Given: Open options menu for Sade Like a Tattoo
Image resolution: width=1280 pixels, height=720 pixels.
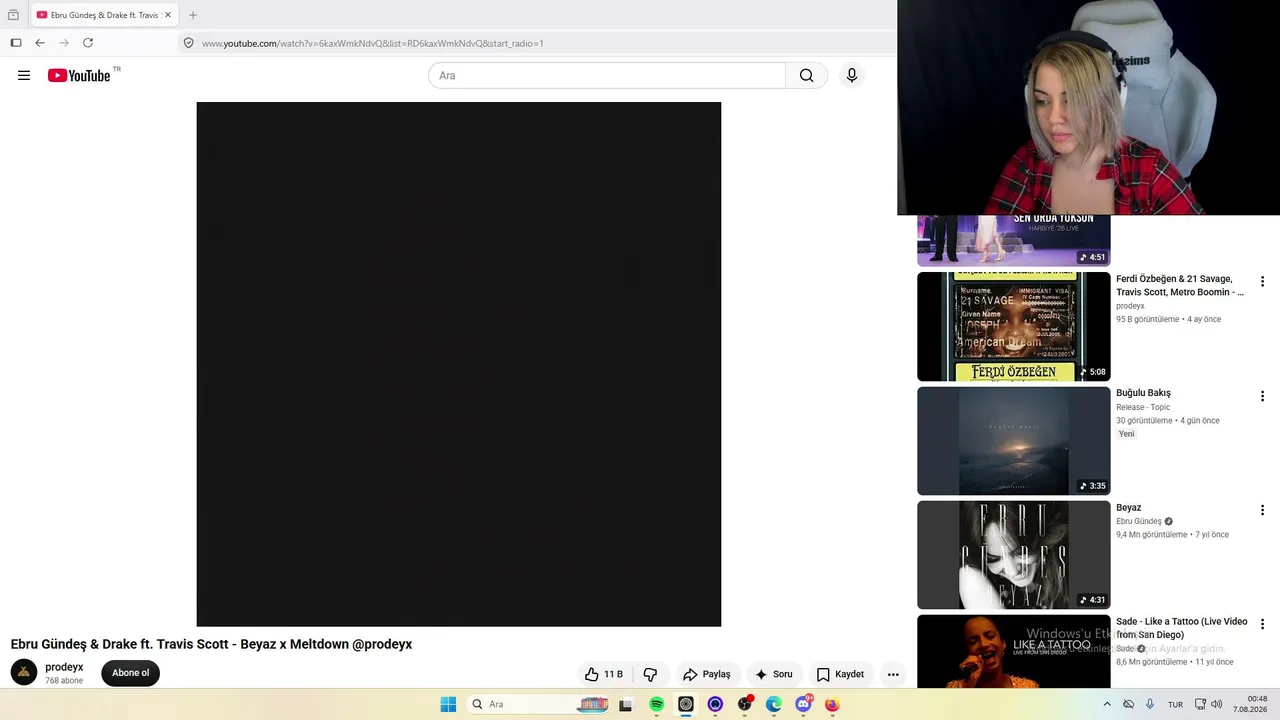Looking at the screenshot, I should pos(1262,624).
